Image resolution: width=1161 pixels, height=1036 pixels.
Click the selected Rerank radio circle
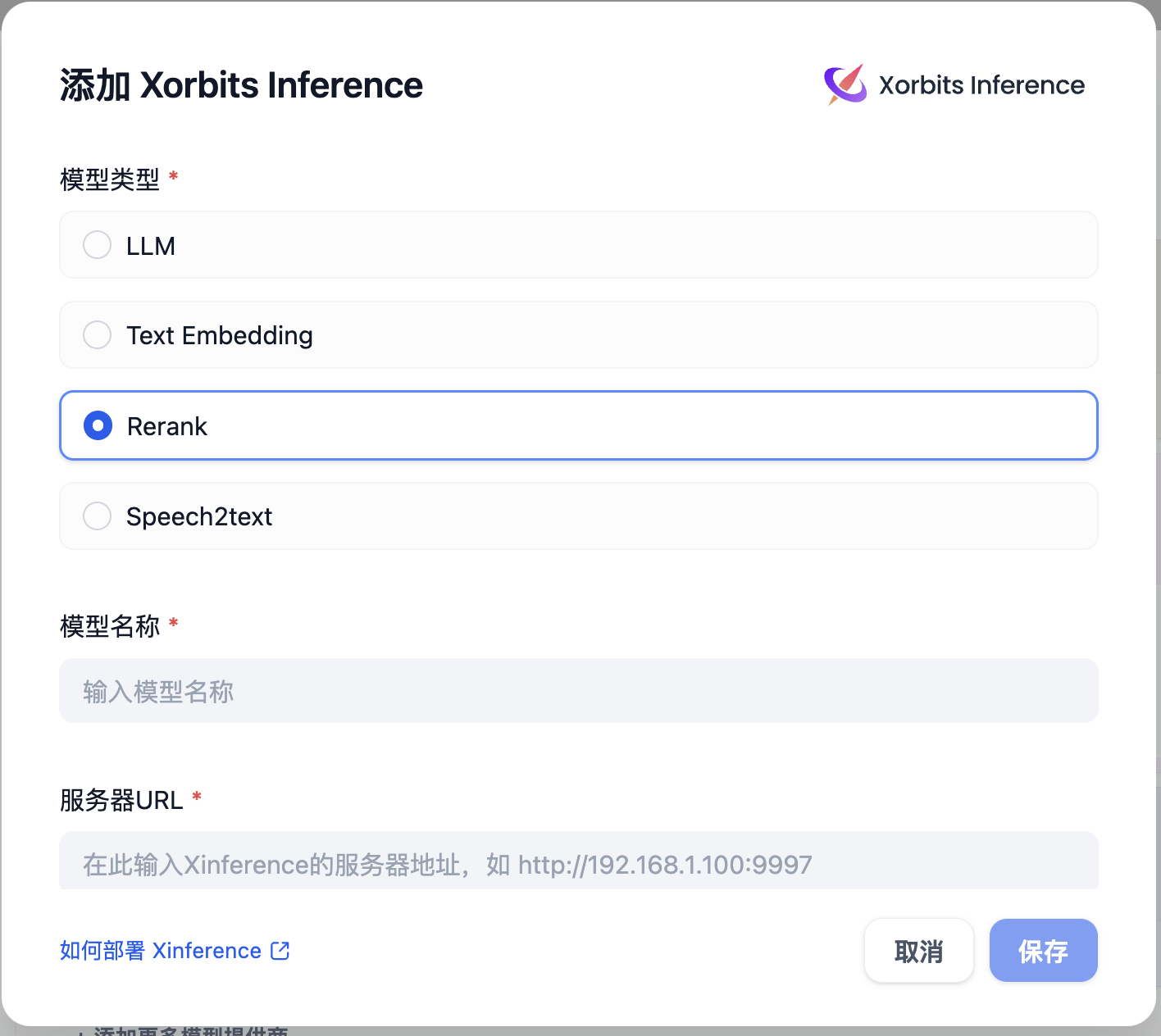(x=98, y=425)
